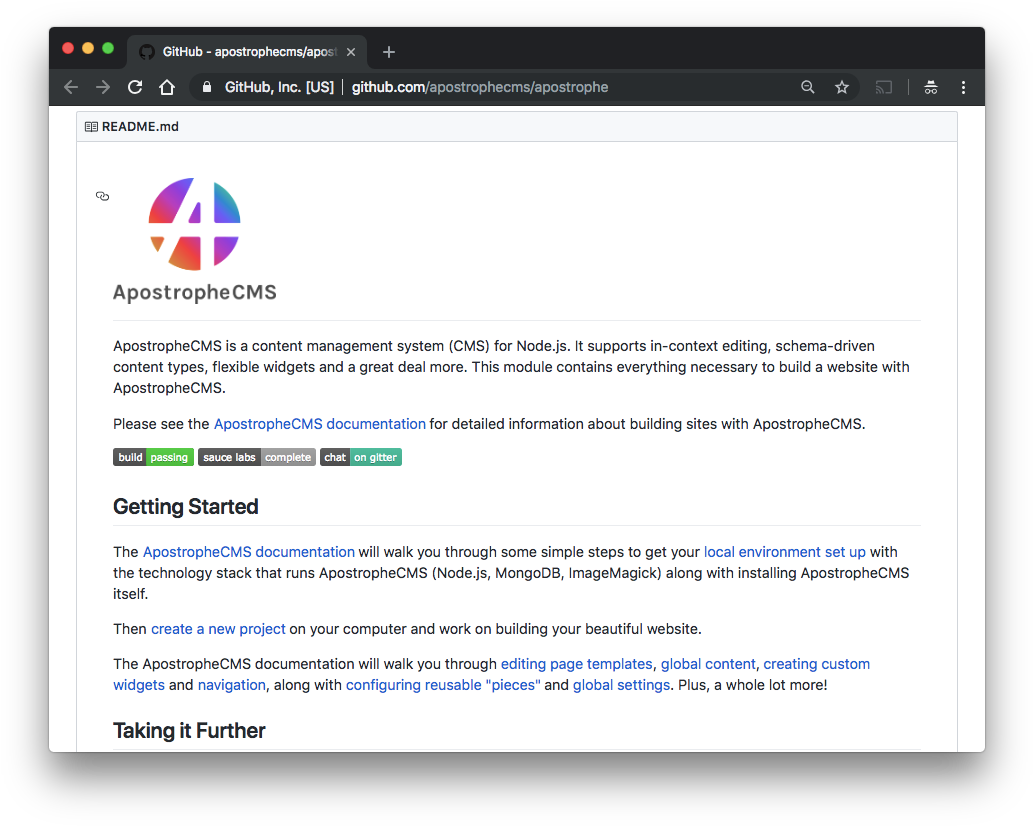This screenshot has width=1033, height=826.
Task: Click the sauce labs complete badge
Action: (257, 457)
